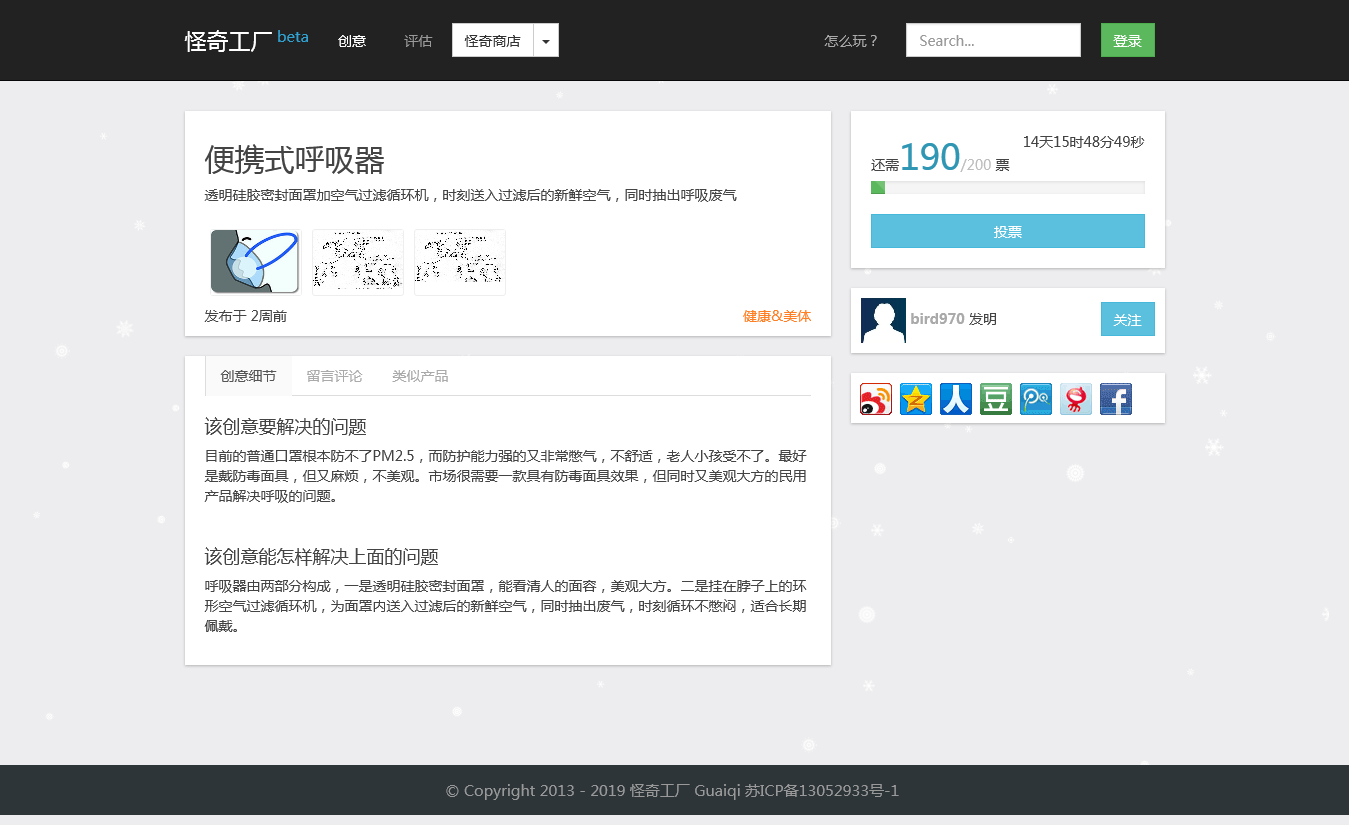Share to Sina Weibo icon

click(876, 399)
